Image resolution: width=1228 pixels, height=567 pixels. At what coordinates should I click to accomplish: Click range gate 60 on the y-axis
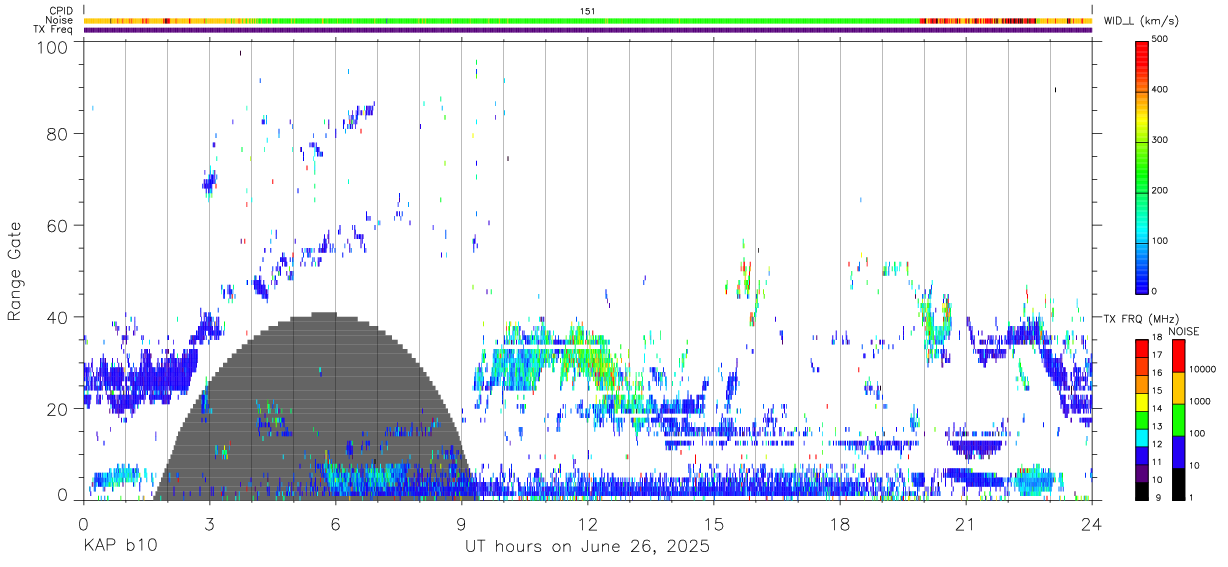(x=57, y=225)
